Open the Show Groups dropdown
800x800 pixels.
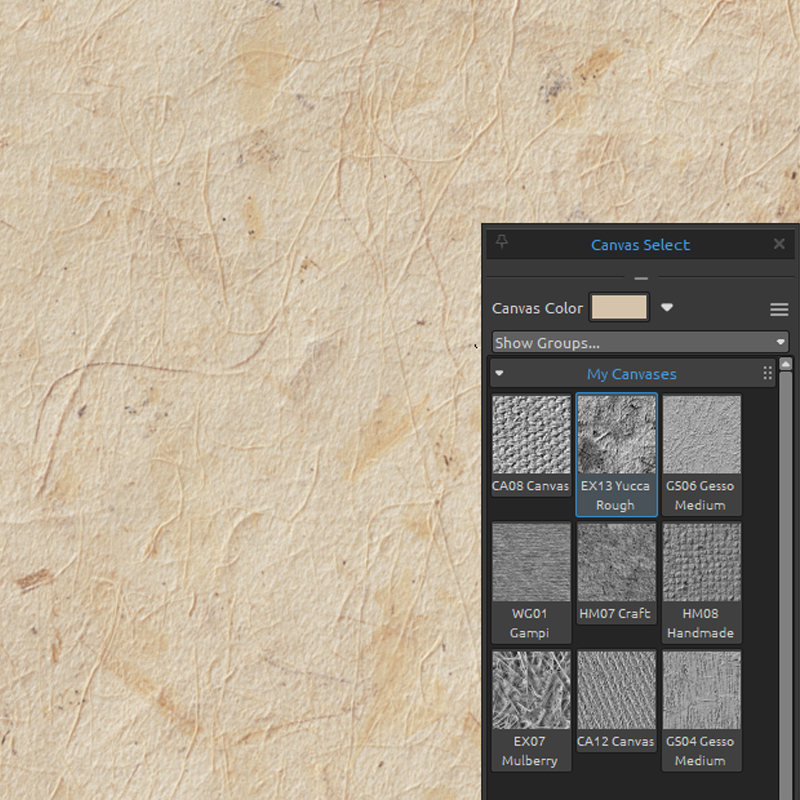[x=640, y=342]
